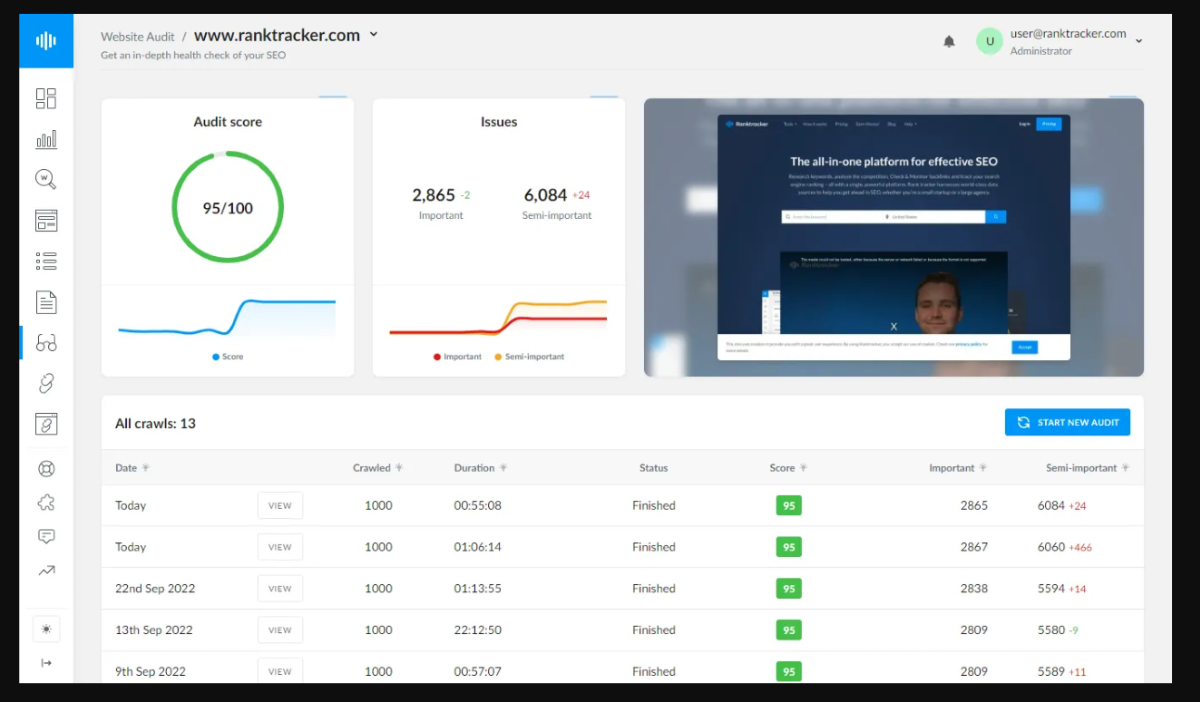This screenshot has width=1200, height=702.
Task: Click the Status column header
Action: pos(654,468)
